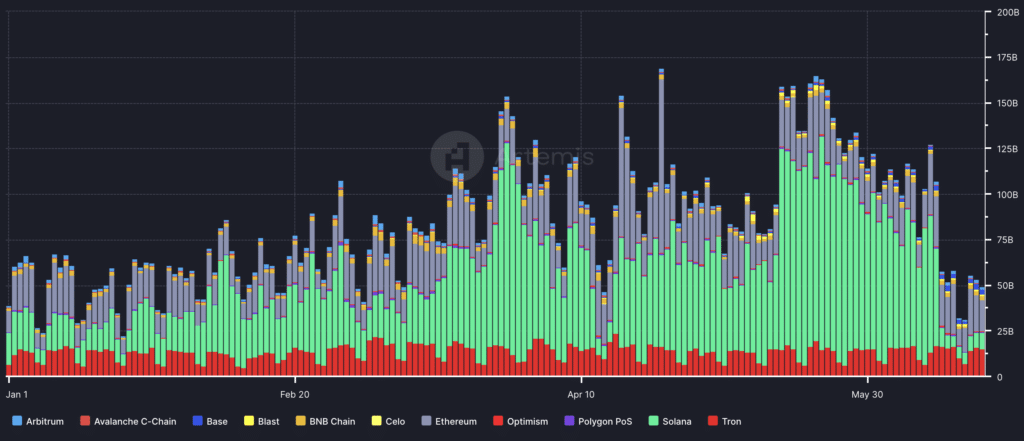Toggle the Solana legend swatch
This screenshot has height=441, width=1024.
click(653, 421)
